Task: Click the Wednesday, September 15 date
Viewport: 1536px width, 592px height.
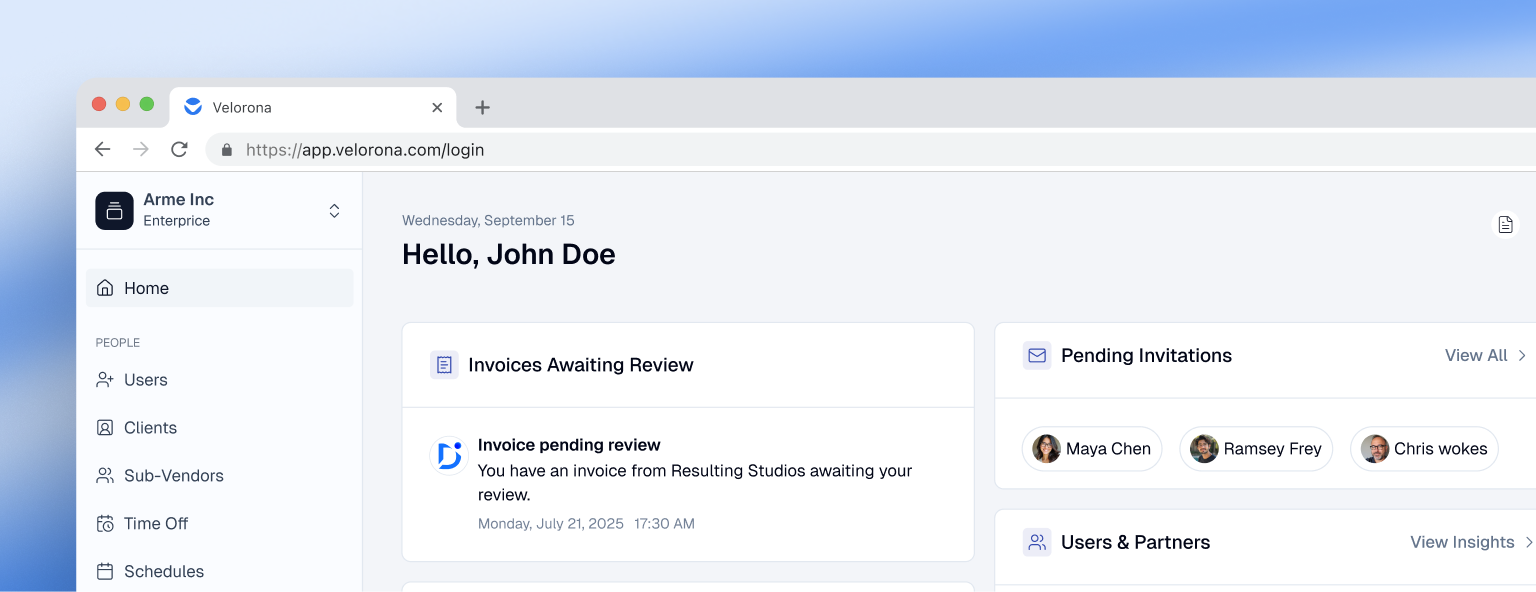Action: pos(488,221)
